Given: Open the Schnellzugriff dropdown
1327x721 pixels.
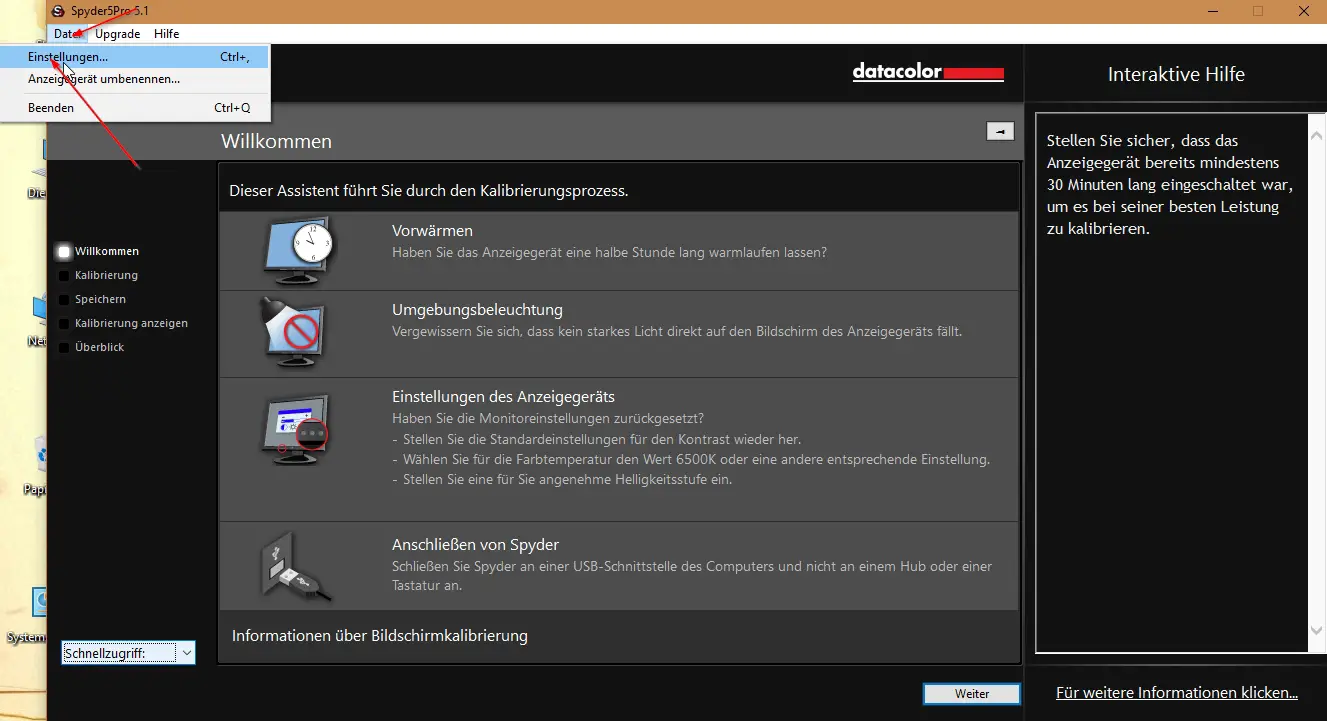Looking at the screenshot, I should click(128, 653).
